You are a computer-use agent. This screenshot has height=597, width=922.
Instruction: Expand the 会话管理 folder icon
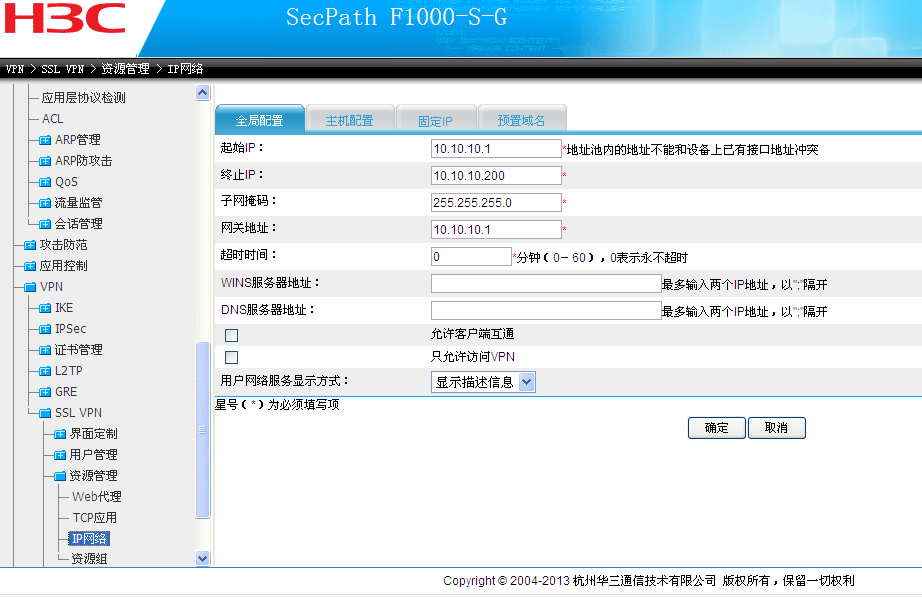45,224
